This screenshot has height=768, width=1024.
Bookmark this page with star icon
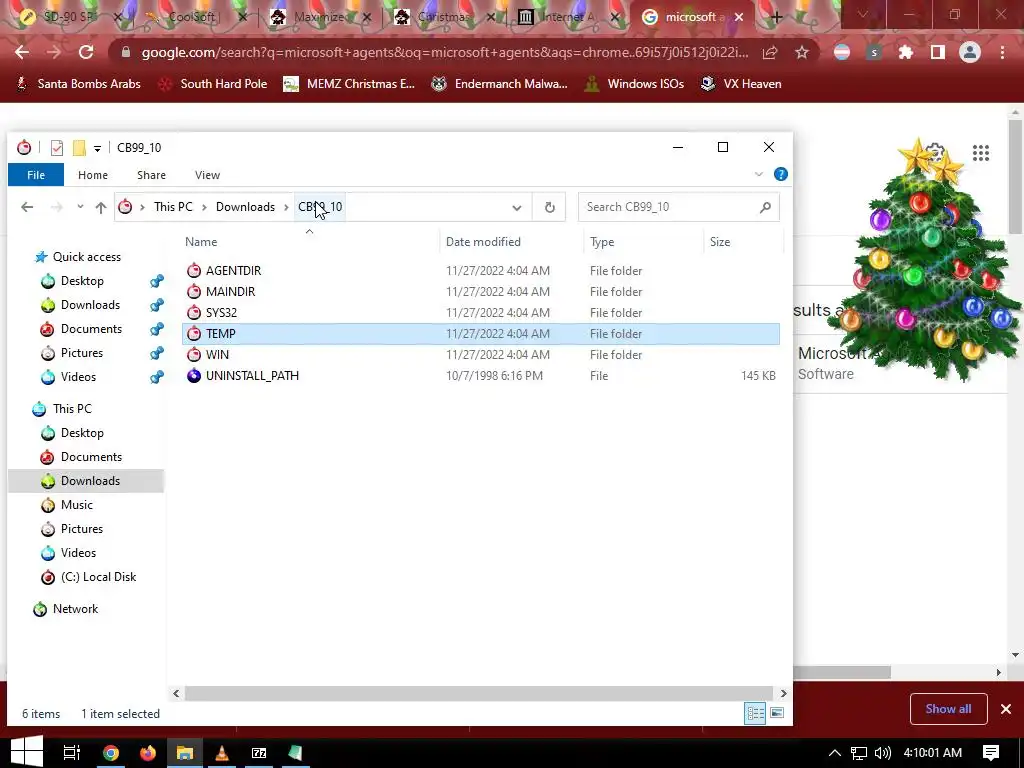pos(802,52)
